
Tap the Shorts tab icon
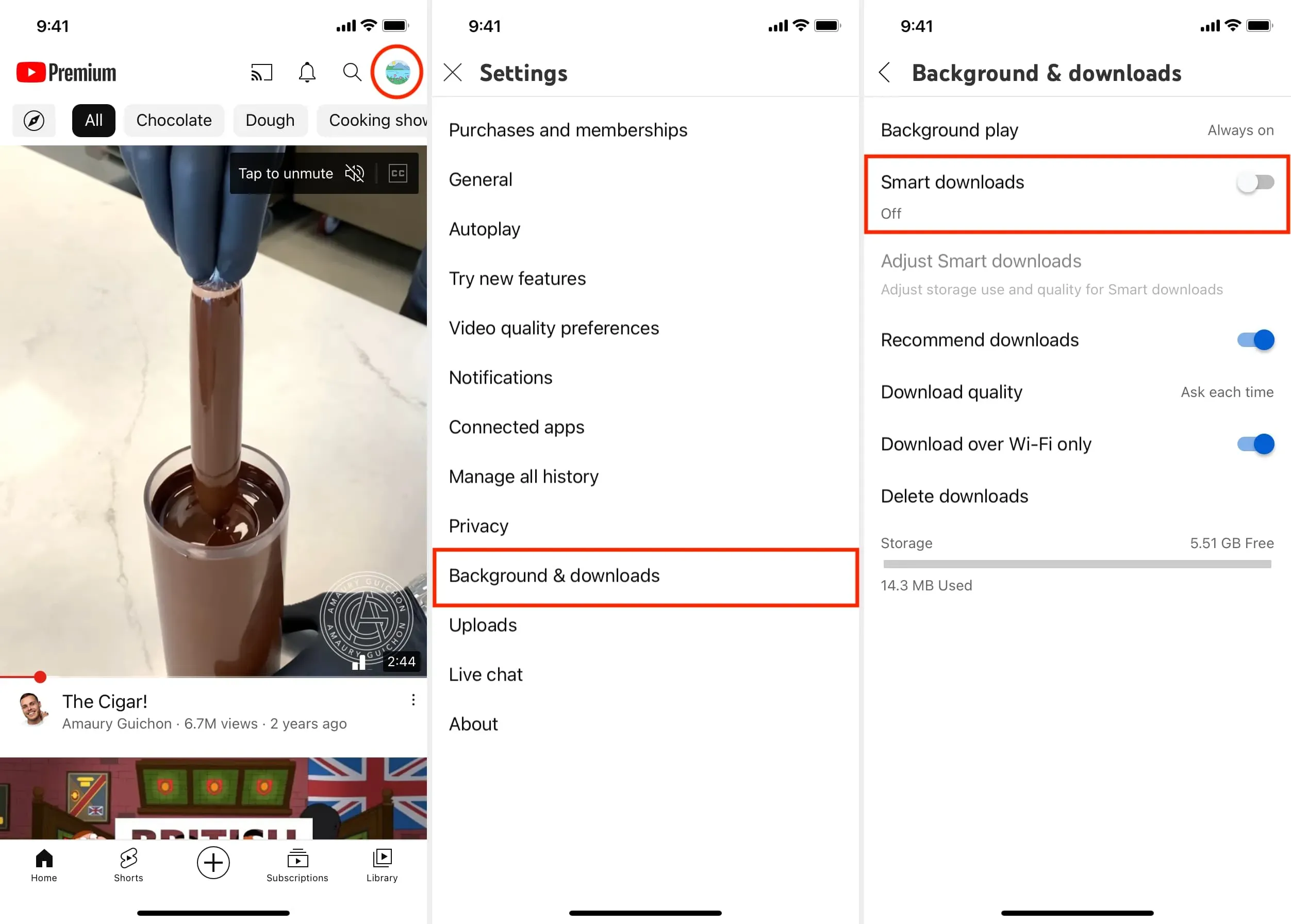(x=128, y=858)
